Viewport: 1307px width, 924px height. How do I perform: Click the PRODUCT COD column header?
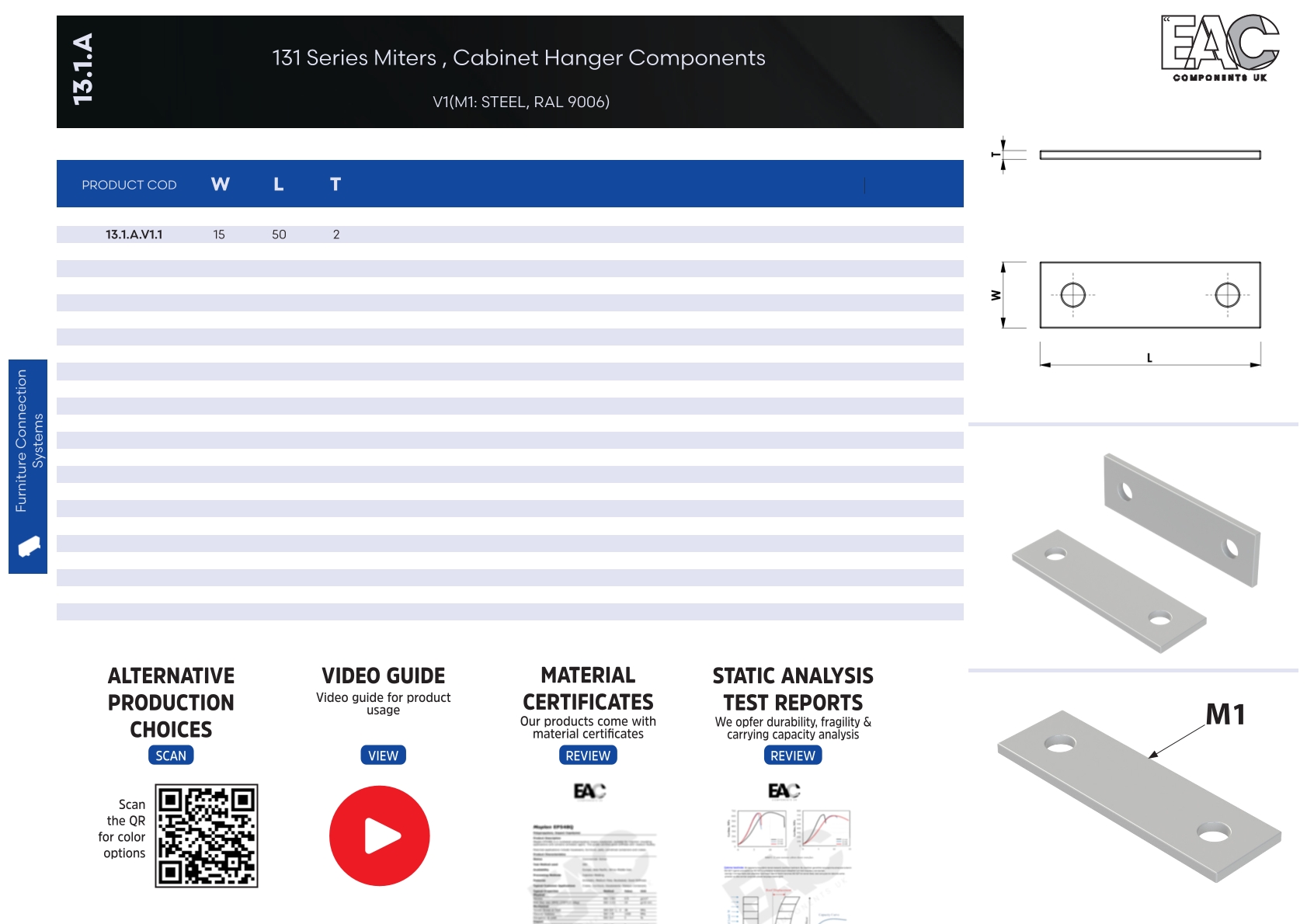pos(129,185)
